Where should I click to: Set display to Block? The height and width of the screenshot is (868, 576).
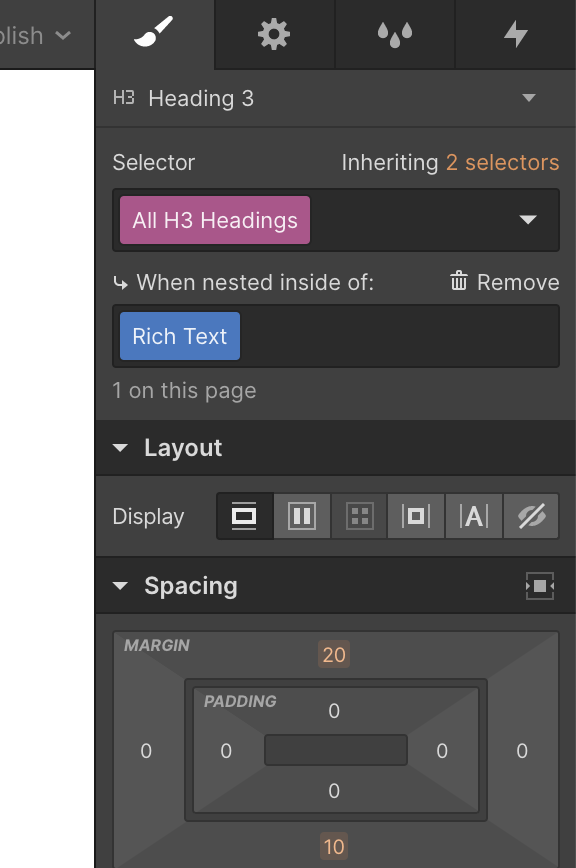coord(243,516)
